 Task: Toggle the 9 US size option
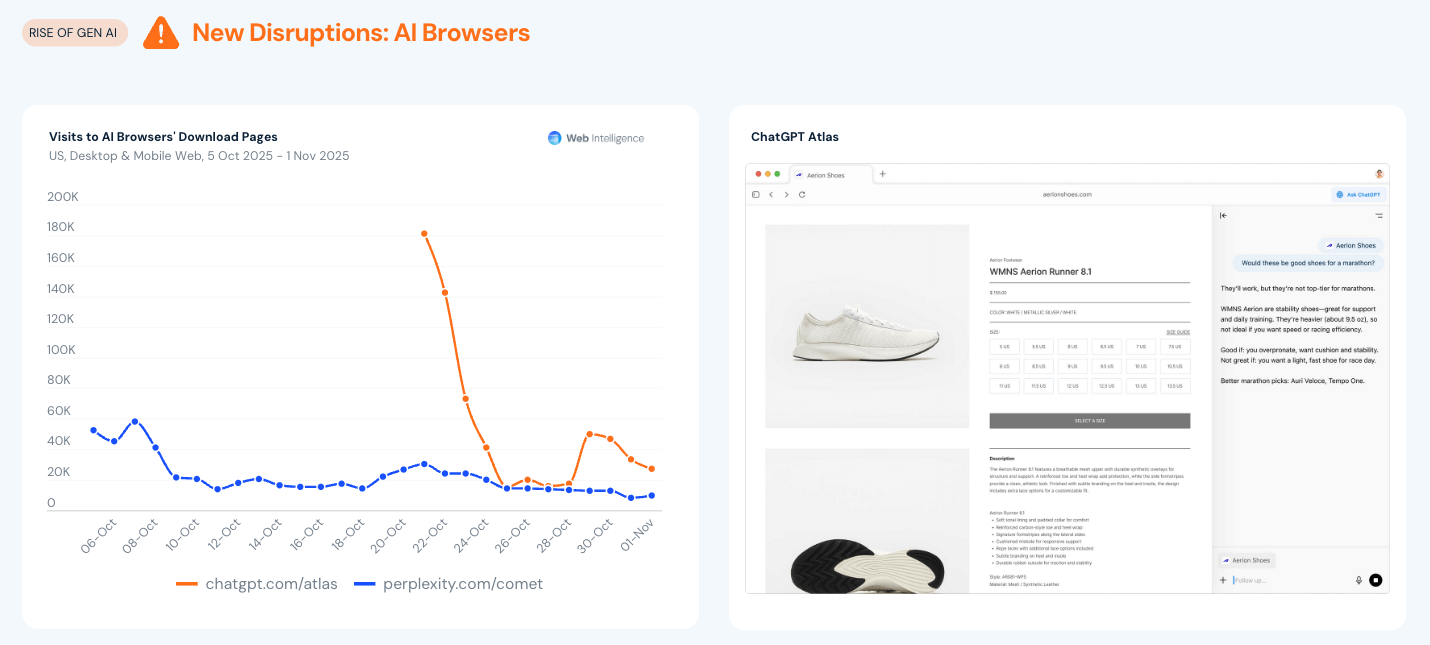[1072, 366]
